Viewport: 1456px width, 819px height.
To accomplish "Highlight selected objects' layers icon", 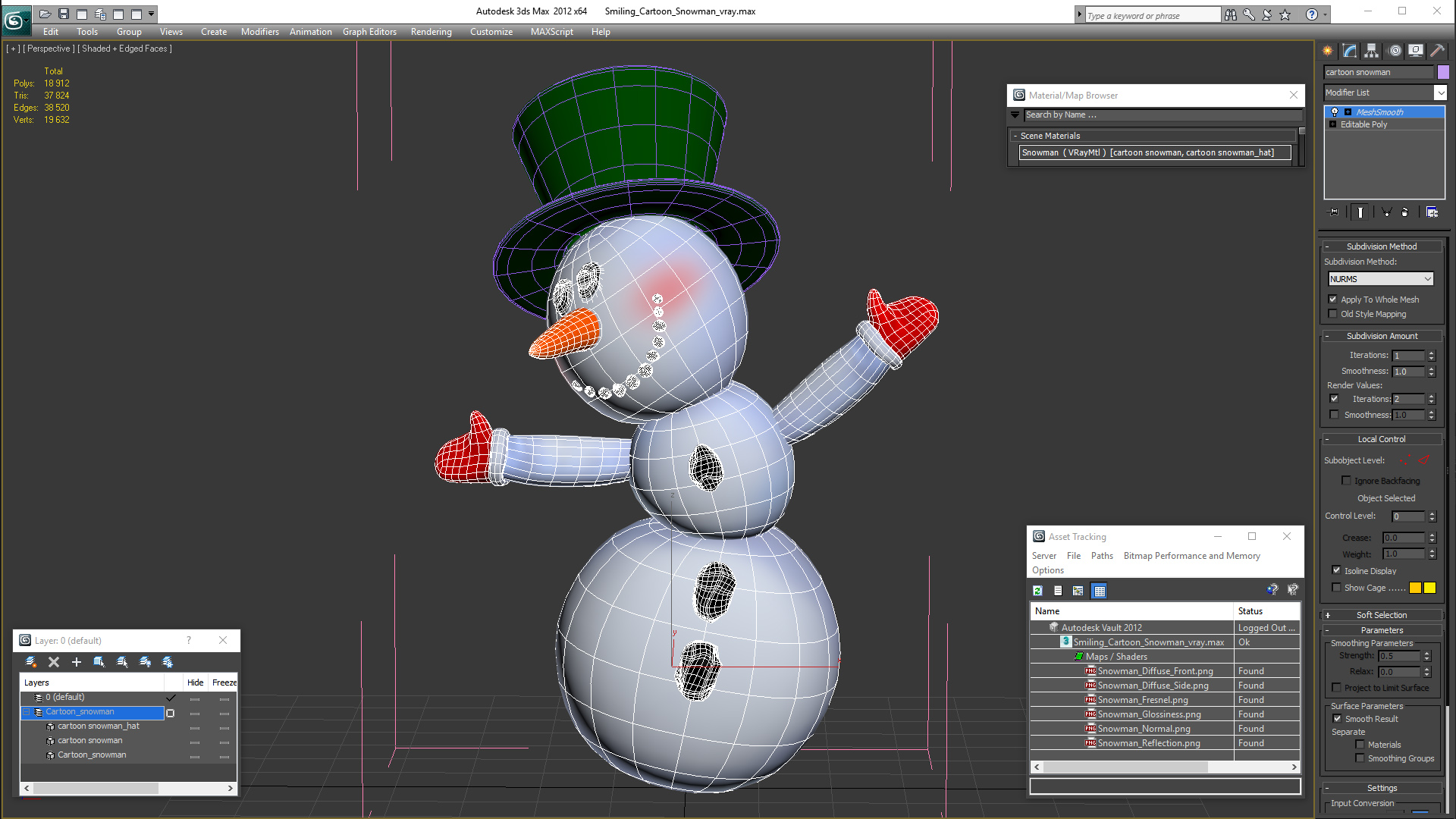I will 122,662.
